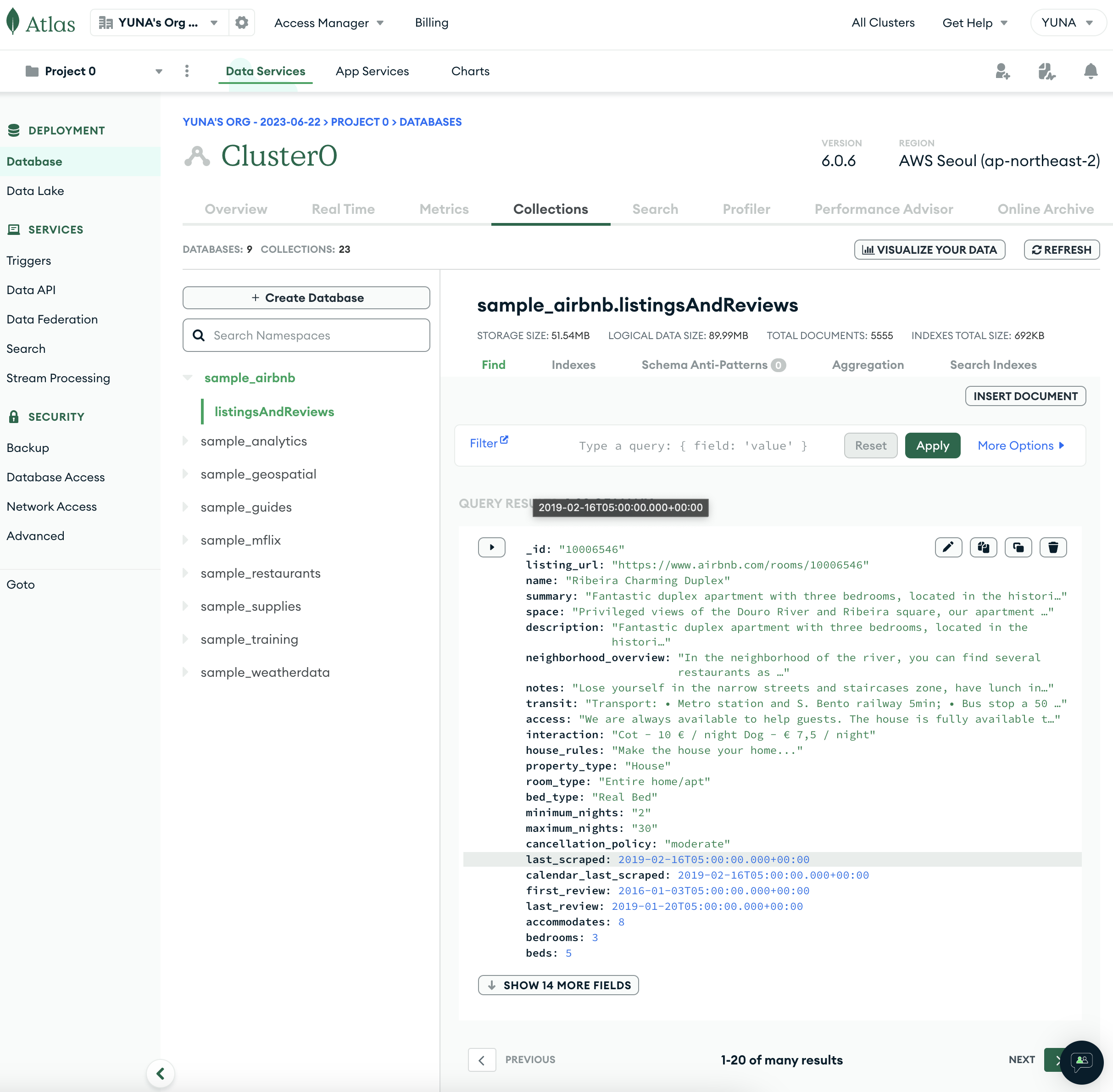
Task: Switch to the collection Indexes tab
Action: (x=573, y=365)
